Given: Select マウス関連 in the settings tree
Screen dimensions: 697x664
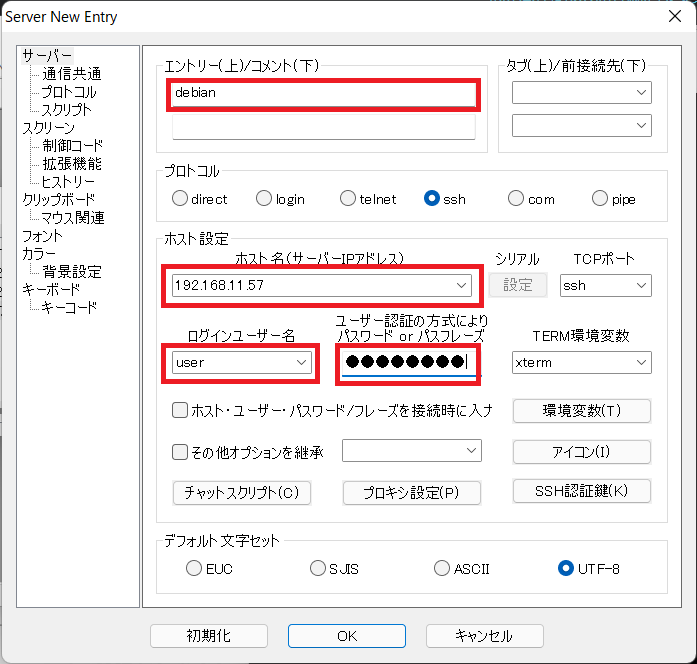Looking at the screenshot, I should pos(73,218).
